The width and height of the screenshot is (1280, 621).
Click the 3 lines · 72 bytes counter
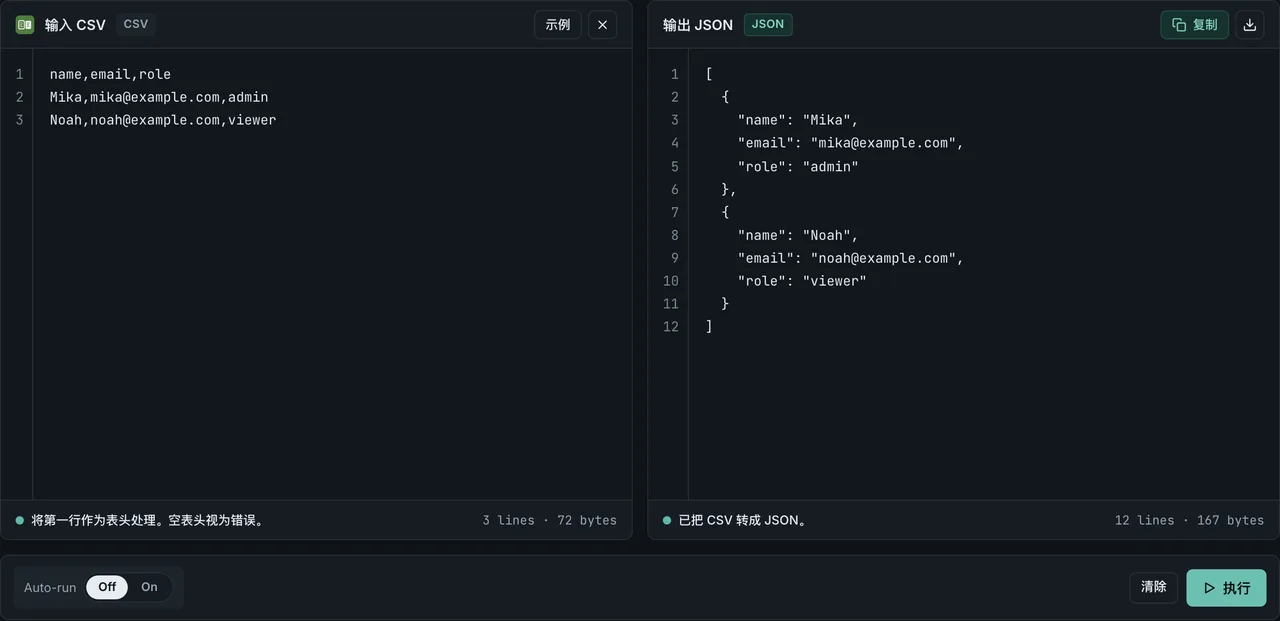click(x=549, y=520)
